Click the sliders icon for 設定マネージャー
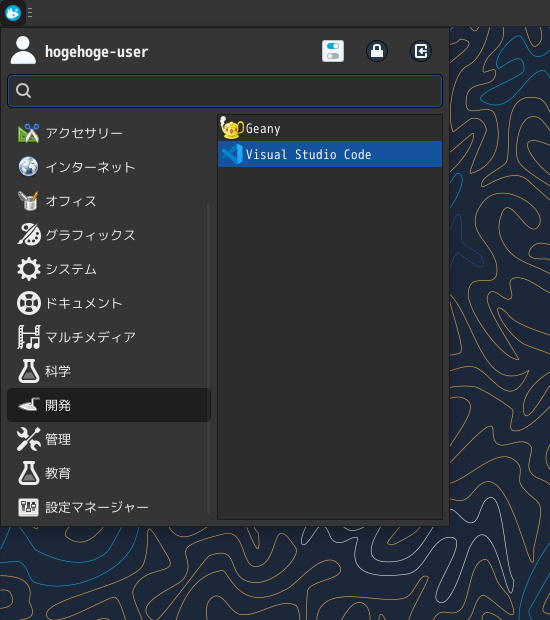Image resolution: width=550 pixels, height=620 pixels. tap(28, 507)
